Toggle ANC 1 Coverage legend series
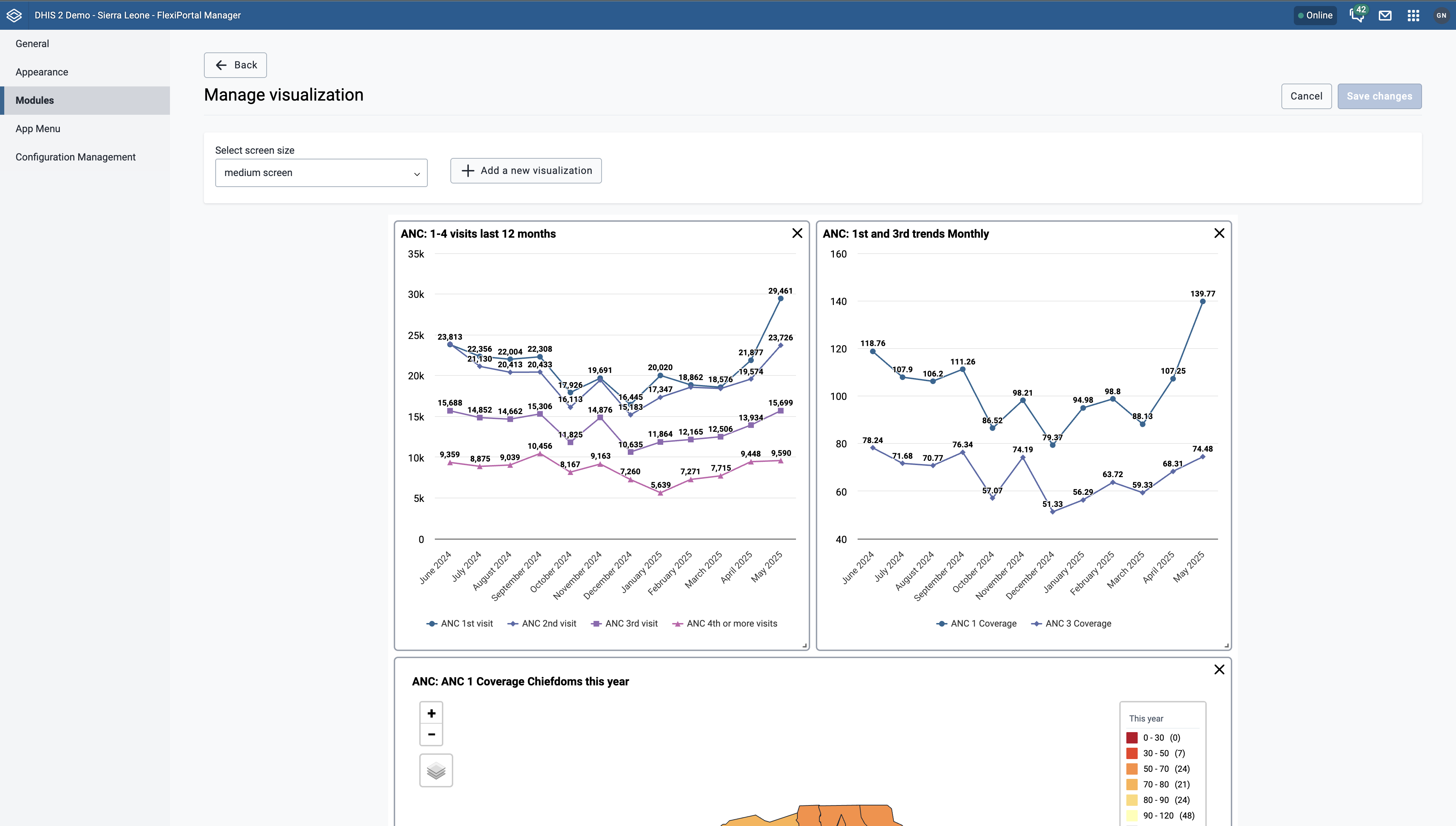This screenshot has height=826, width=1456. 976,623
